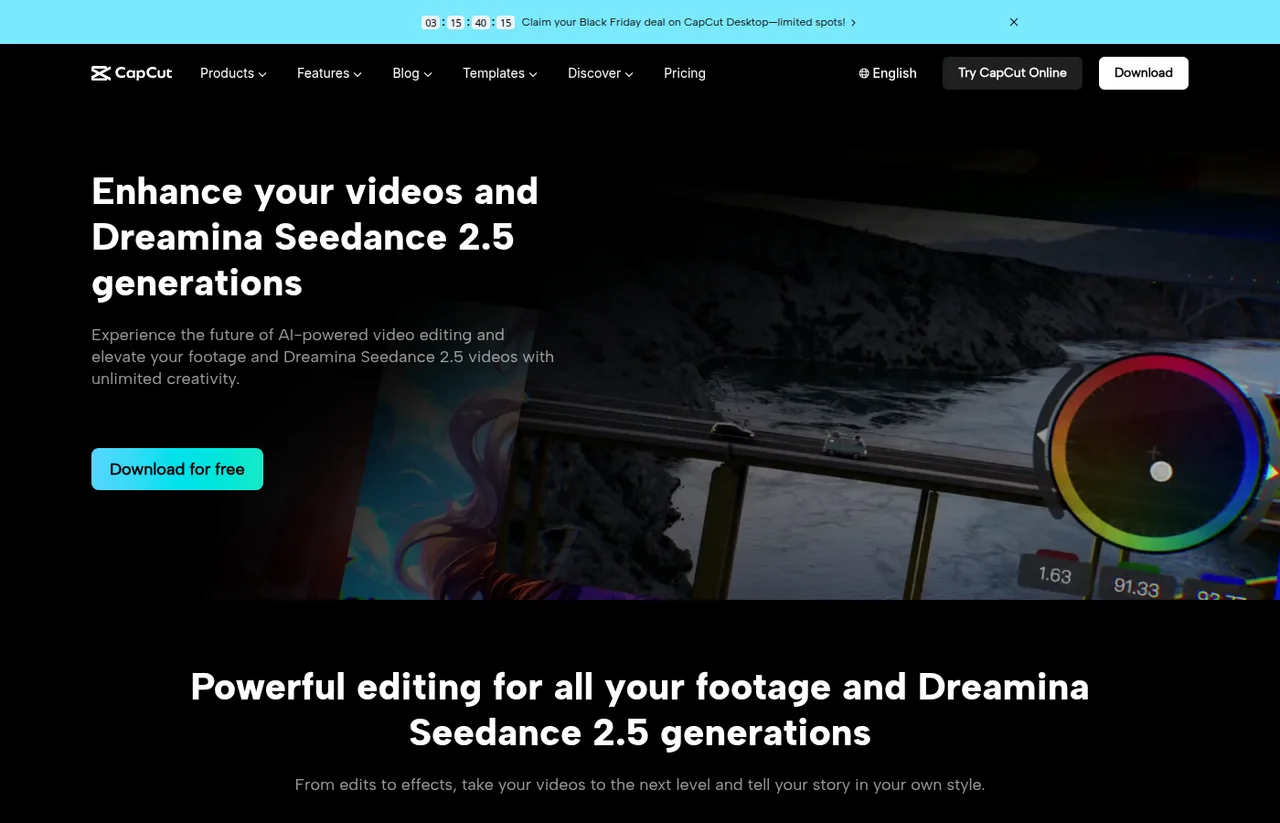1280x823 pixels.
Task: Expand the Products dropdown menu
Action: click(233, 73)
